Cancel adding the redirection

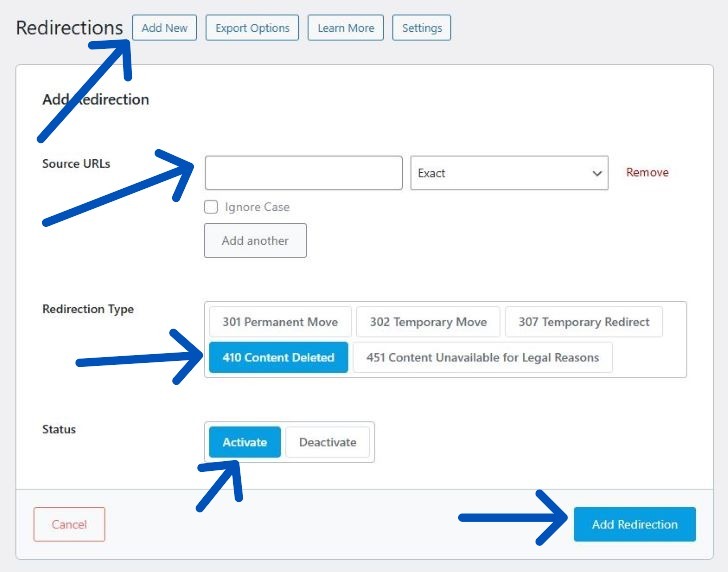[x=69, y=524]
